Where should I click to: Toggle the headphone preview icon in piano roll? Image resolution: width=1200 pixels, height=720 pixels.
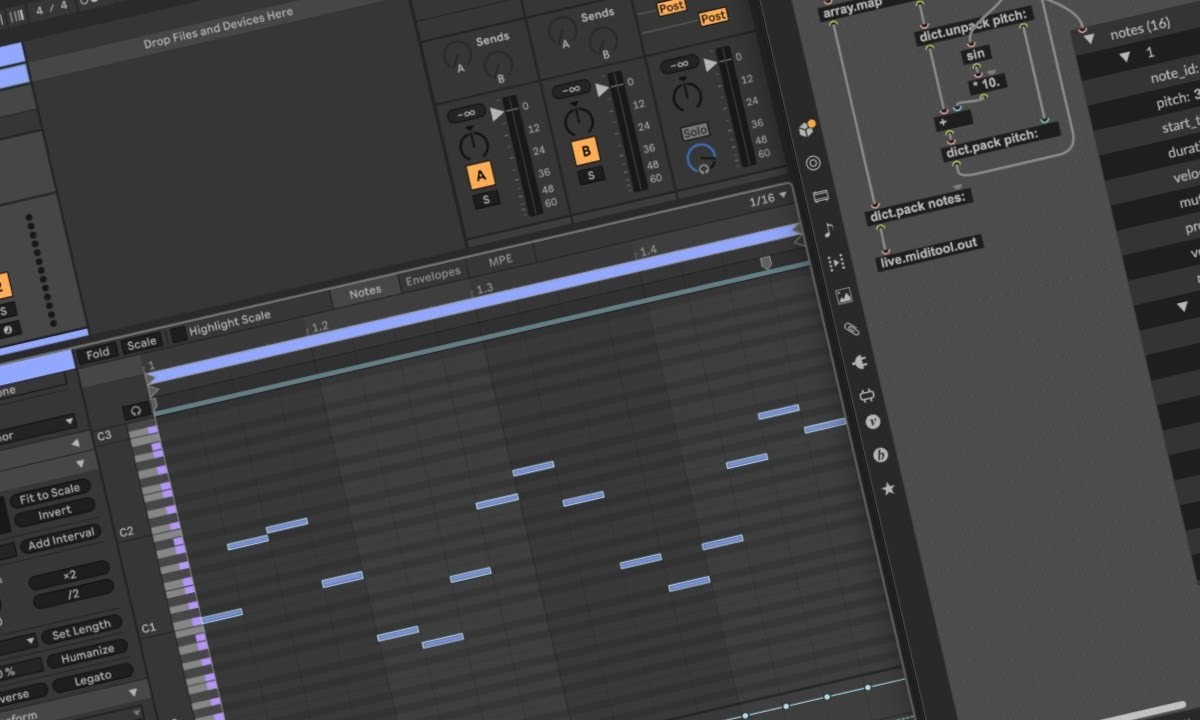tap(136, 410)
